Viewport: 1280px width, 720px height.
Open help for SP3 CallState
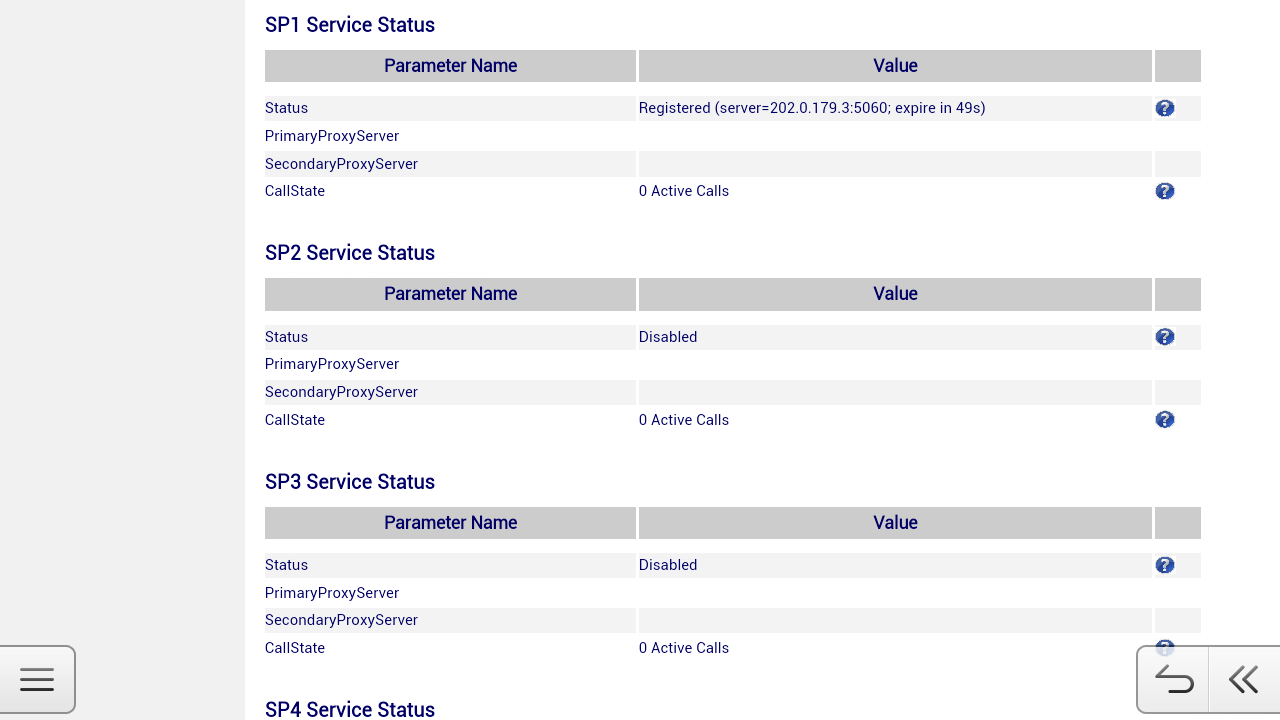1165,647
